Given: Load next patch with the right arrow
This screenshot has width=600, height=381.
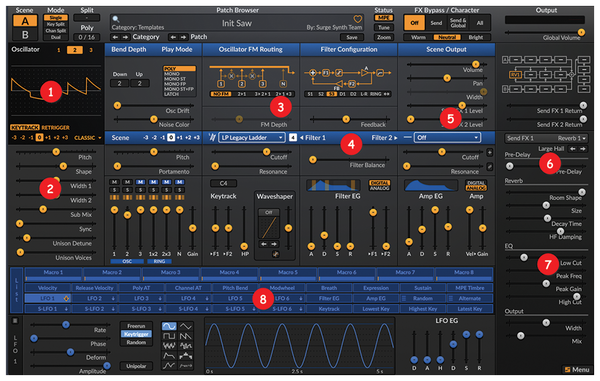Looking at the screenshot, I should [183, 37].
